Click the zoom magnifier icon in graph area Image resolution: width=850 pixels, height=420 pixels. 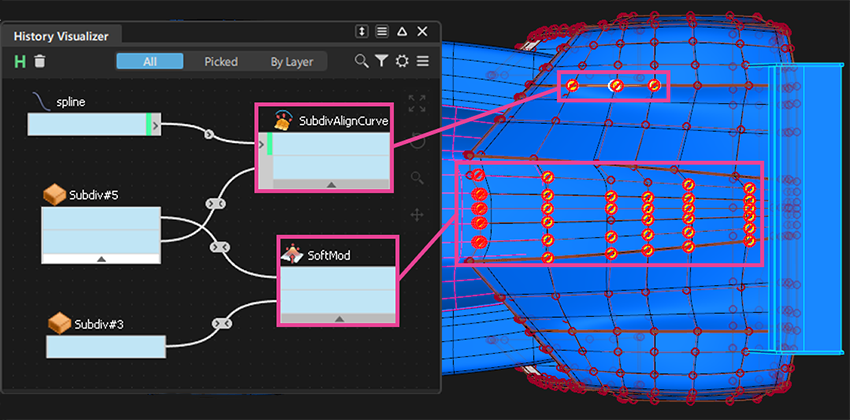tap(417, 178)
